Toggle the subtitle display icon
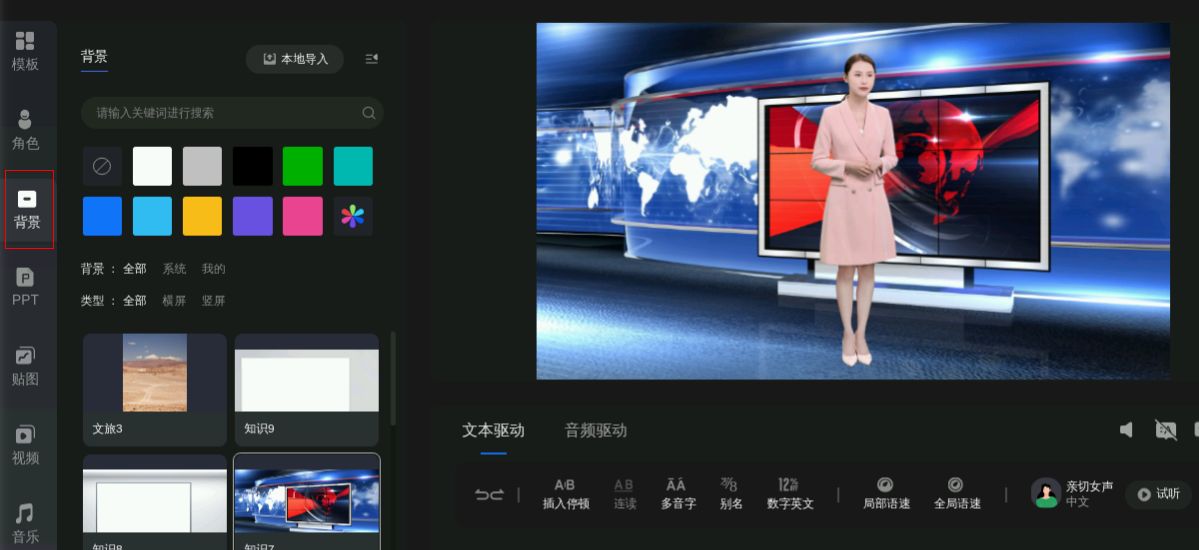 [1165, 430]
